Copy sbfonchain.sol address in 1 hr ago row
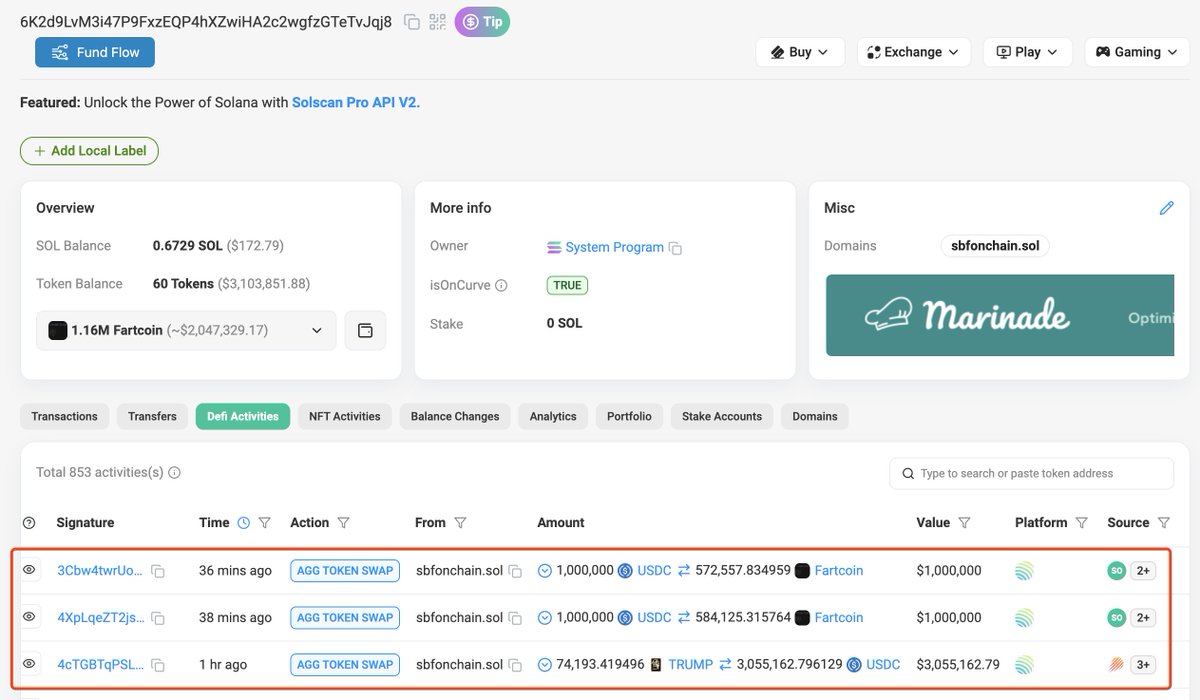This screenshot has width=1200, height=700. [x=515, y=665]
